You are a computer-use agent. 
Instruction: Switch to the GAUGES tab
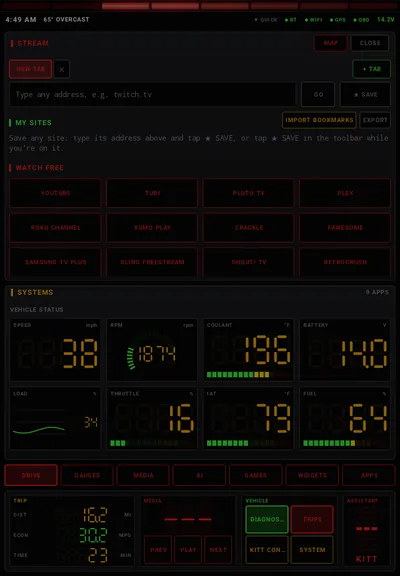87,475
